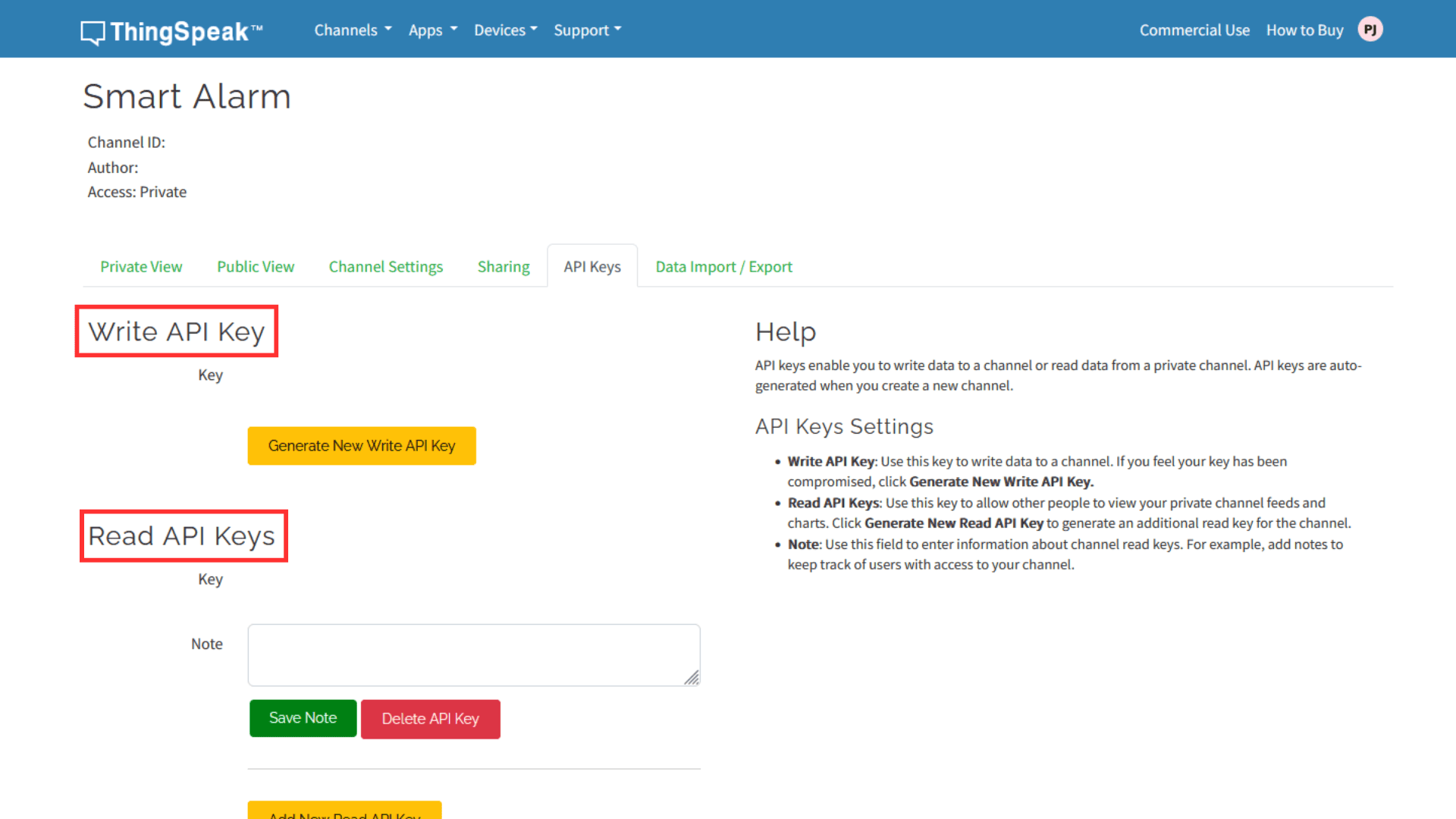The width and height of the screenshot is (1456, 819).
Task: Open the How to Buy link
Action: click(x=1304, y=30)
